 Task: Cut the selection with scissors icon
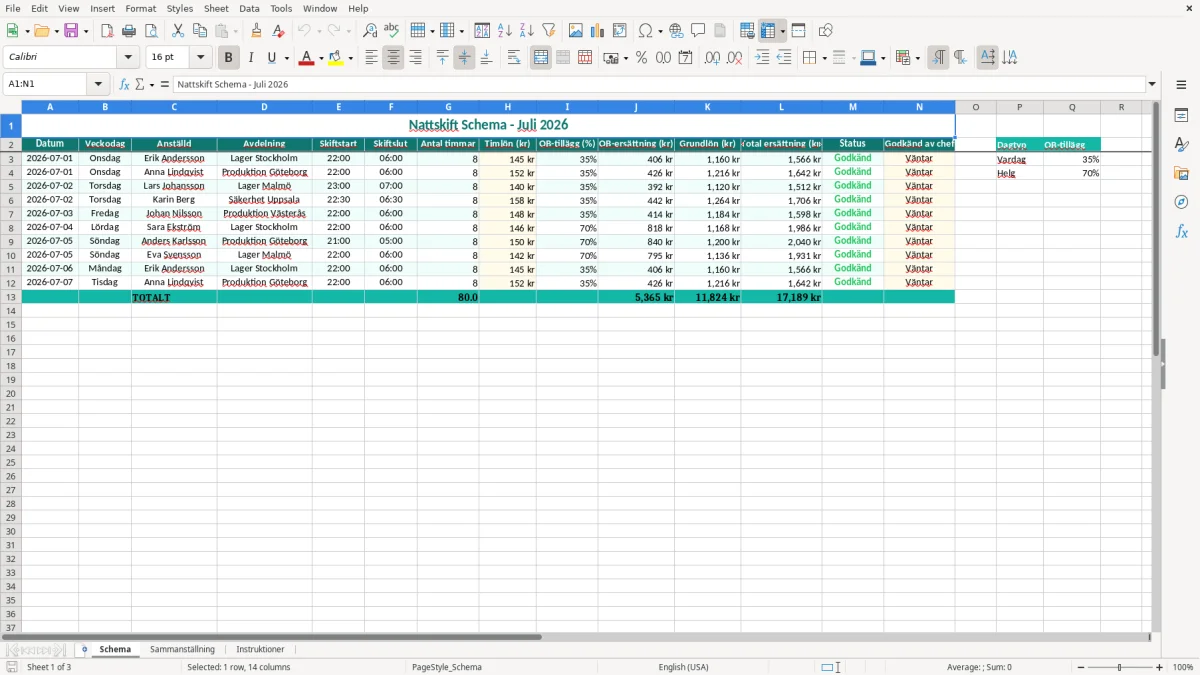pyautogui.click(x=178, y=31)
